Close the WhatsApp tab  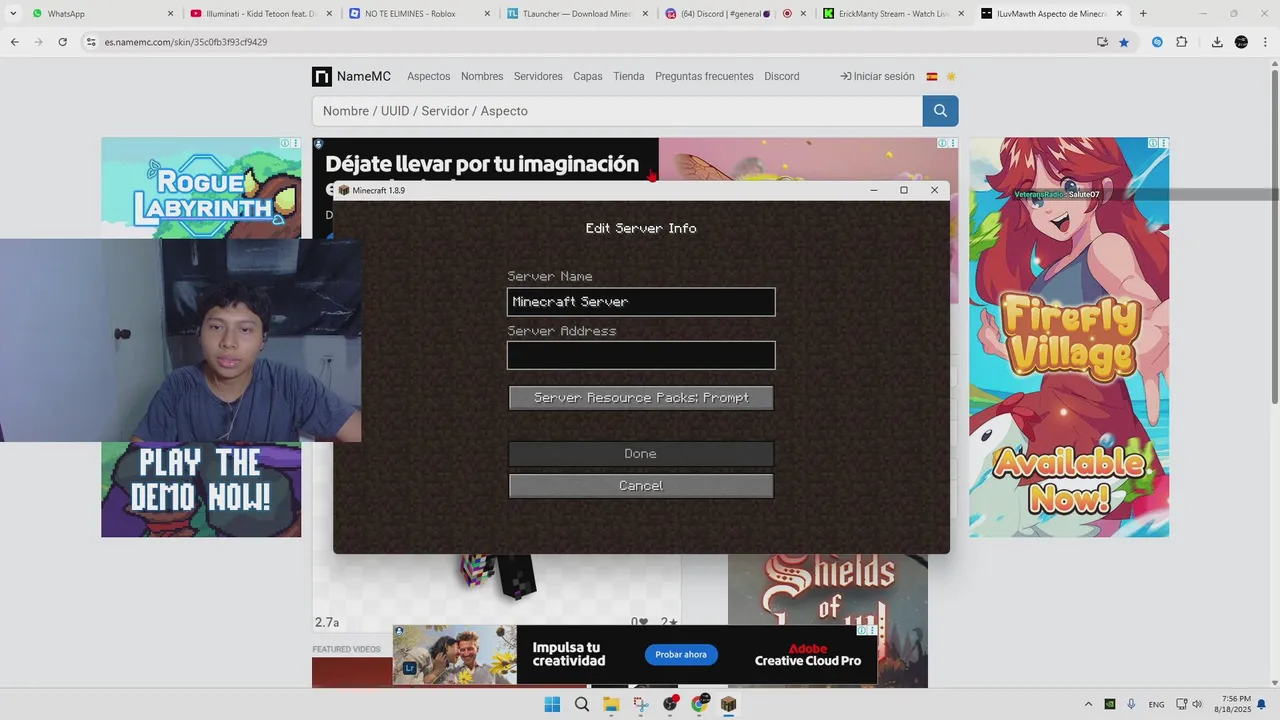(x=170, y=14)
